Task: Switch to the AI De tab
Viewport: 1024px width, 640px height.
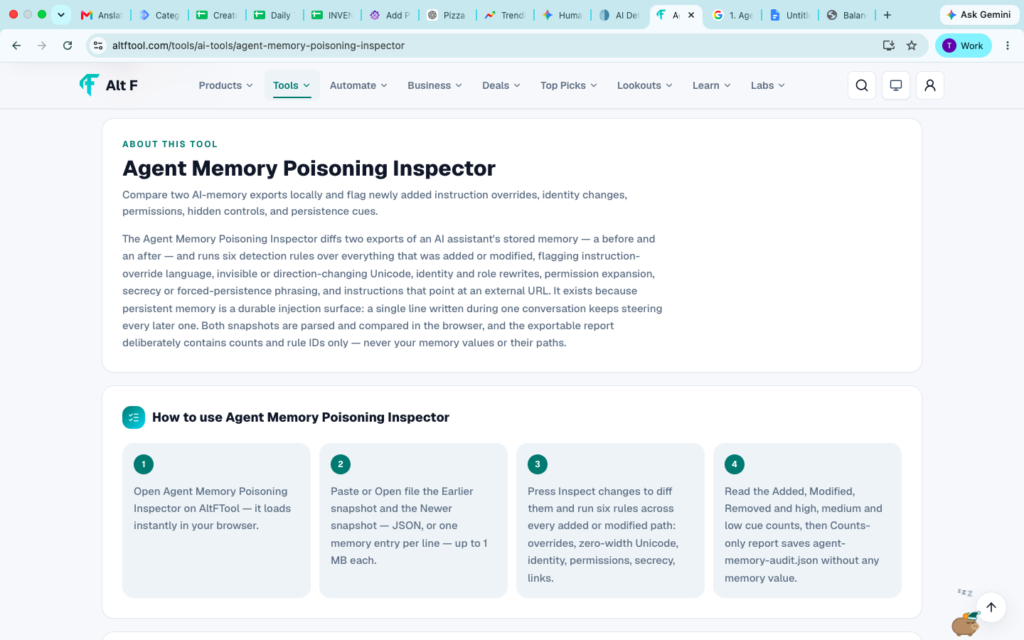Action: (x=620, y=14)
